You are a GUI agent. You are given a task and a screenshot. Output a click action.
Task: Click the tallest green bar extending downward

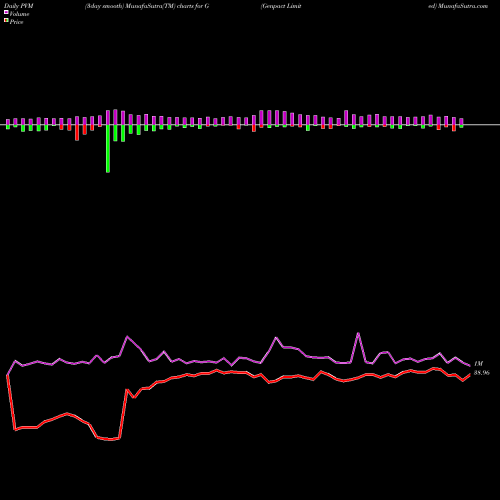(x=108, y=149)
